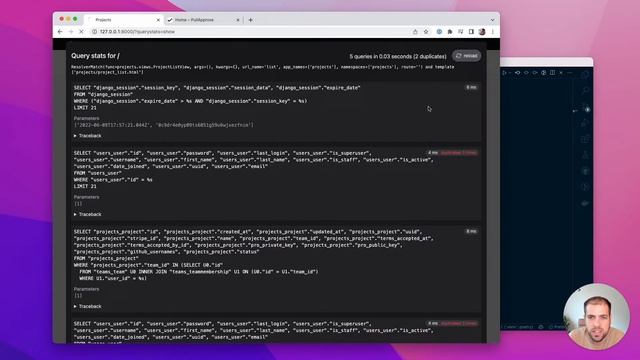640x360 pixels.
Task: Go back in the browser
Action: pos(60,31)
